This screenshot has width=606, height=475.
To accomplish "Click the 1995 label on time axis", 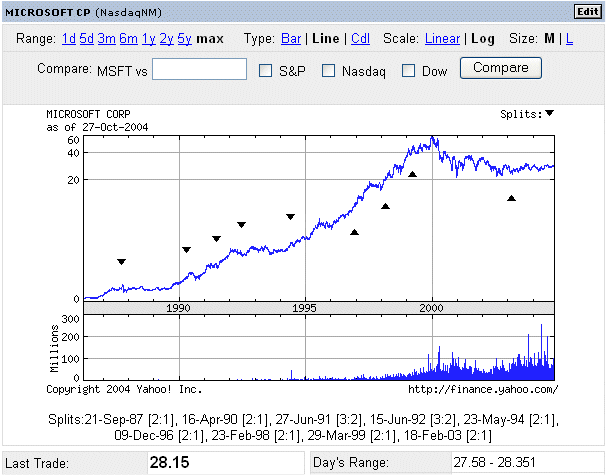I will [304, 308].
